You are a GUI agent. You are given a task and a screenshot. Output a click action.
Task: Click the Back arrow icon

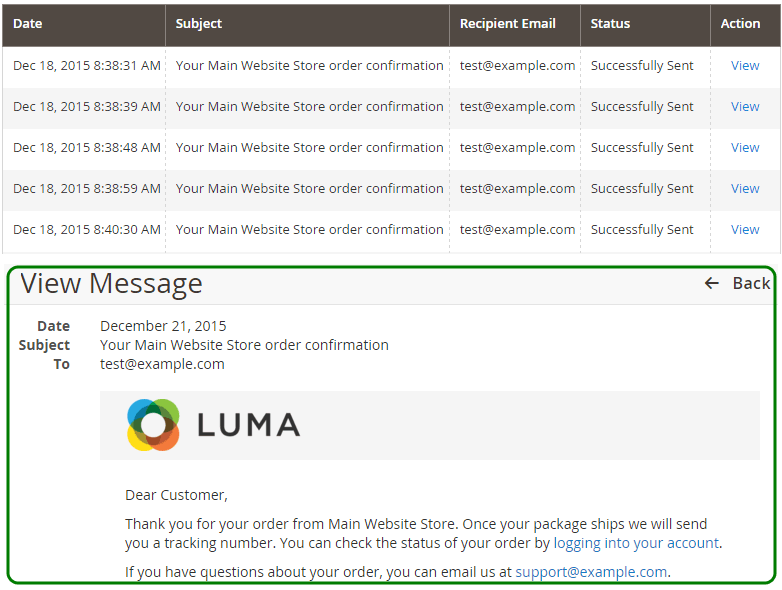pos(712,283)
